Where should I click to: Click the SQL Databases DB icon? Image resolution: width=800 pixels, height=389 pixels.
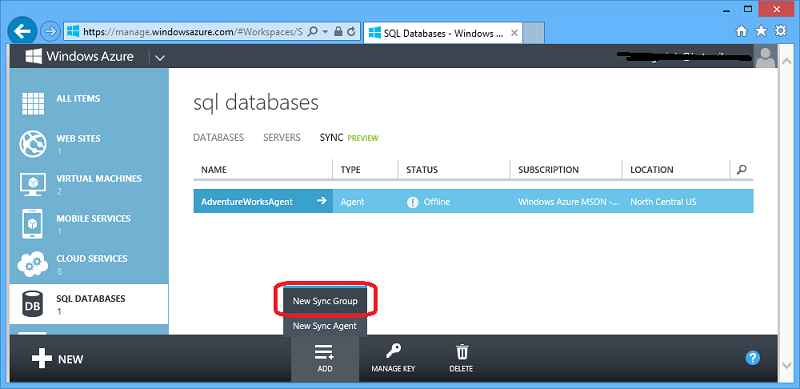[33, 305]
